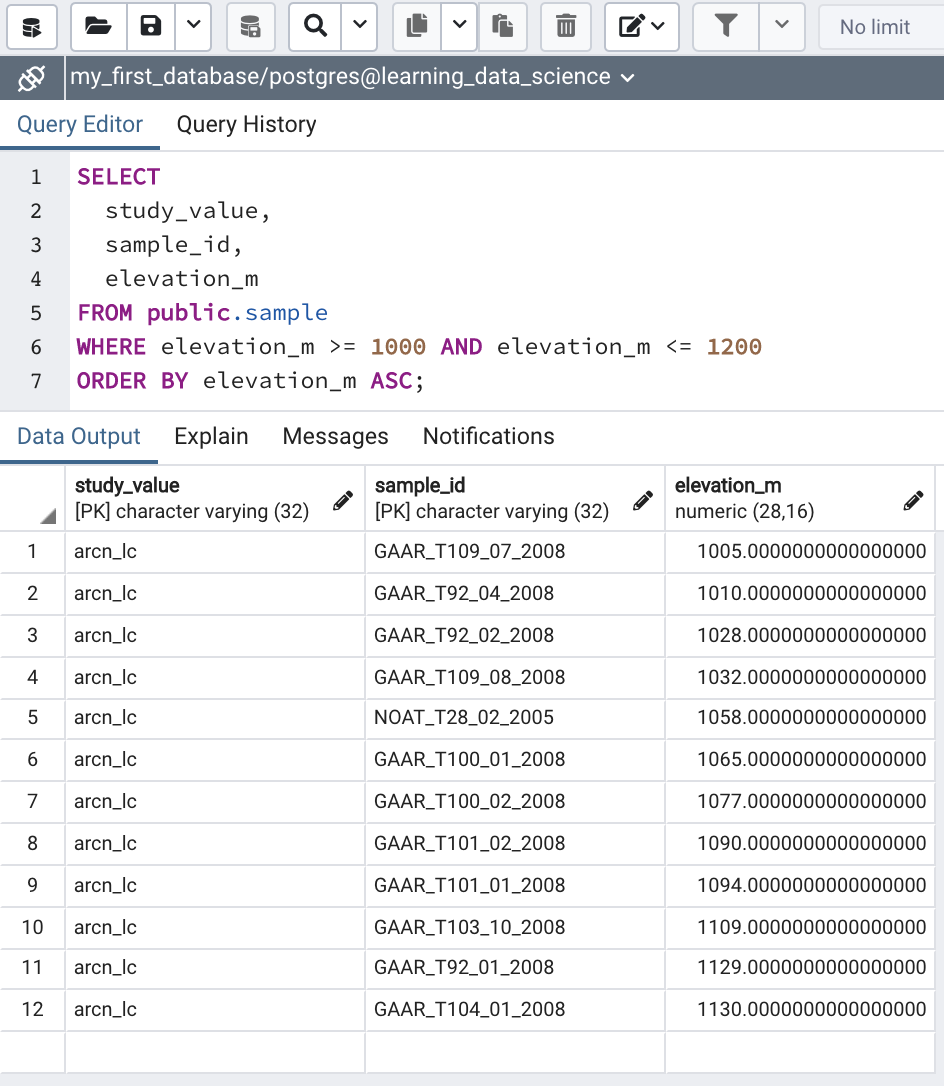Viewport: 944px width, 1086px height.
Task: Click the GAAR_T109_07_2008 sample_id cell
Action: click(x=470, y=552)
